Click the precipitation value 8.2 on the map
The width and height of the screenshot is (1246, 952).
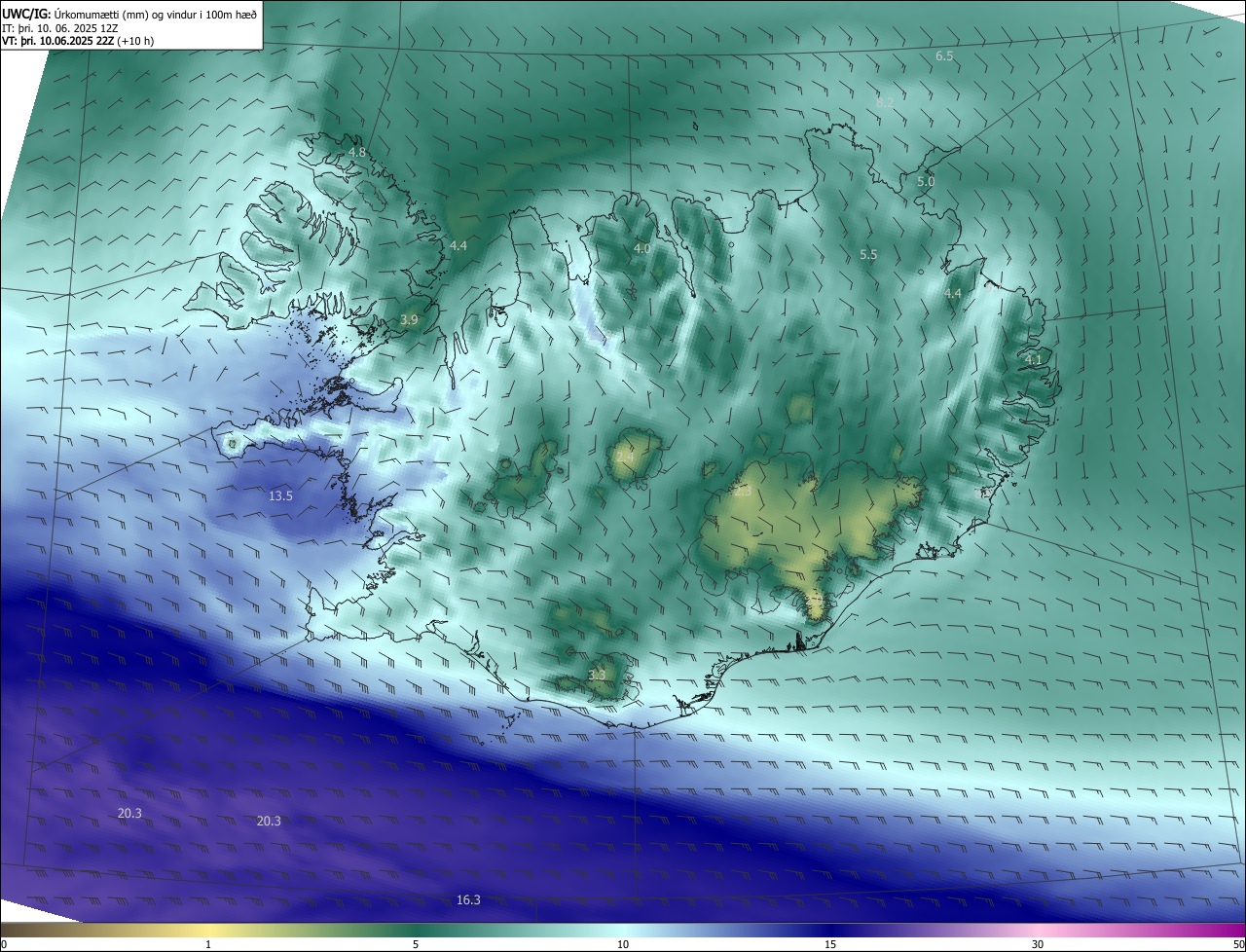885,101
